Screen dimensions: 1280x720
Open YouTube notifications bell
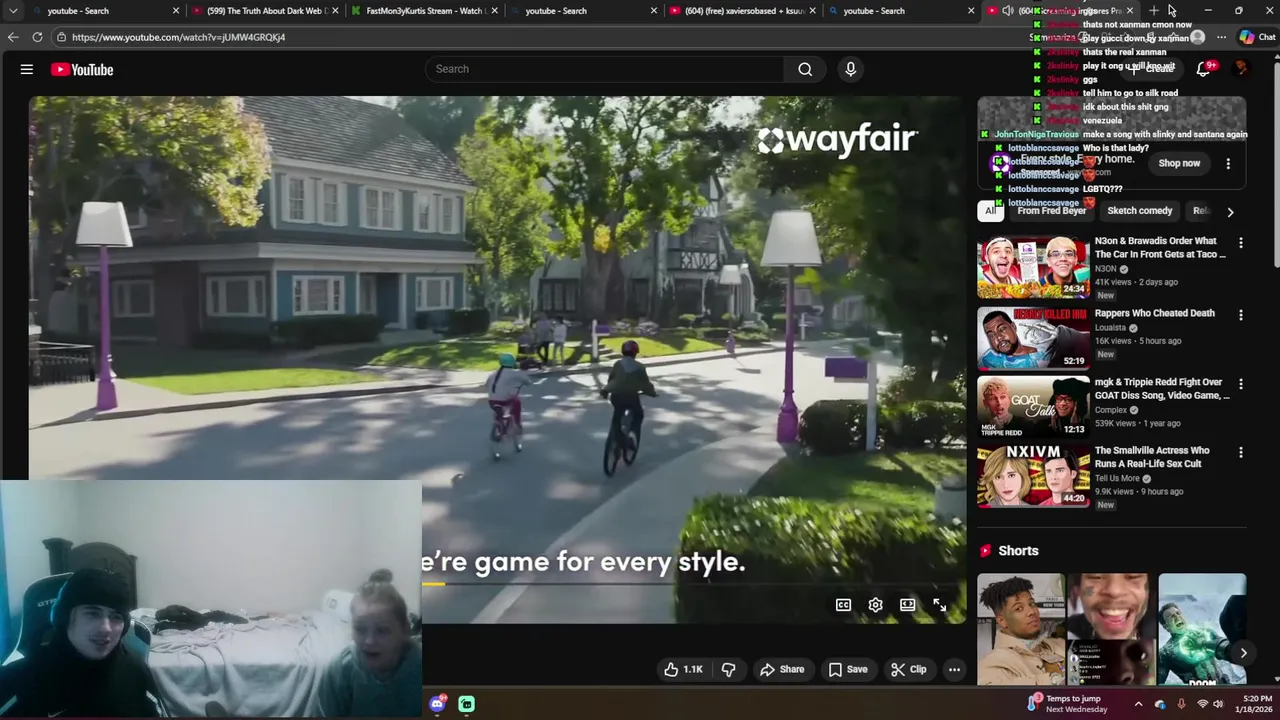tap(1204, 69)
